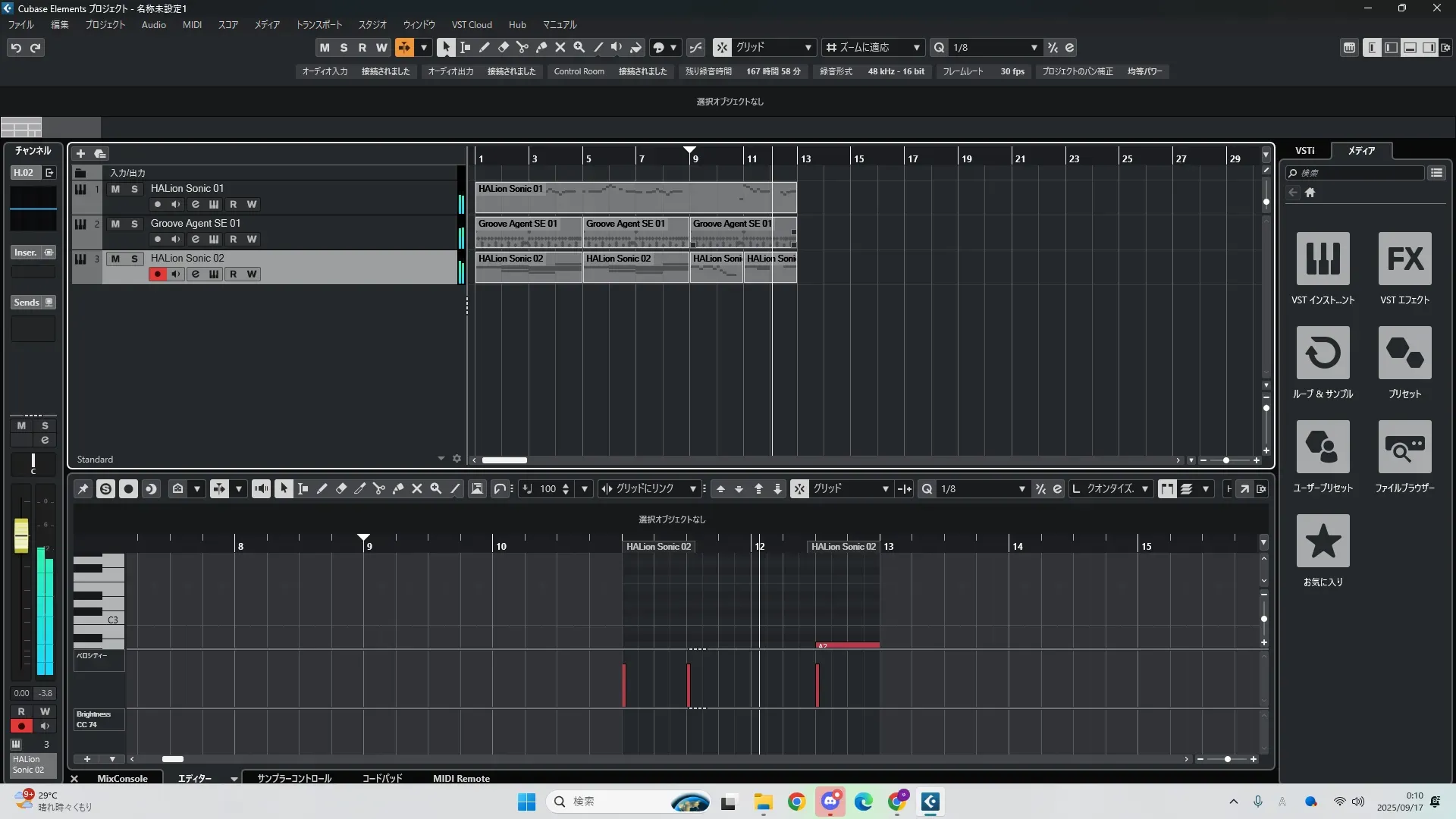Switch to the MixConsole tab

[x=122, y=778]
